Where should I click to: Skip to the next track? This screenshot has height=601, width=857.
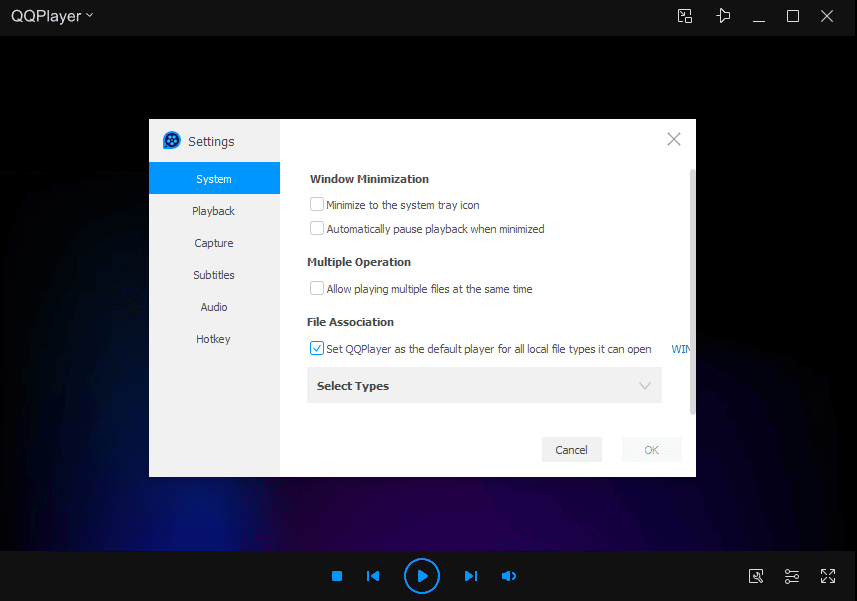tap(471, 576)
